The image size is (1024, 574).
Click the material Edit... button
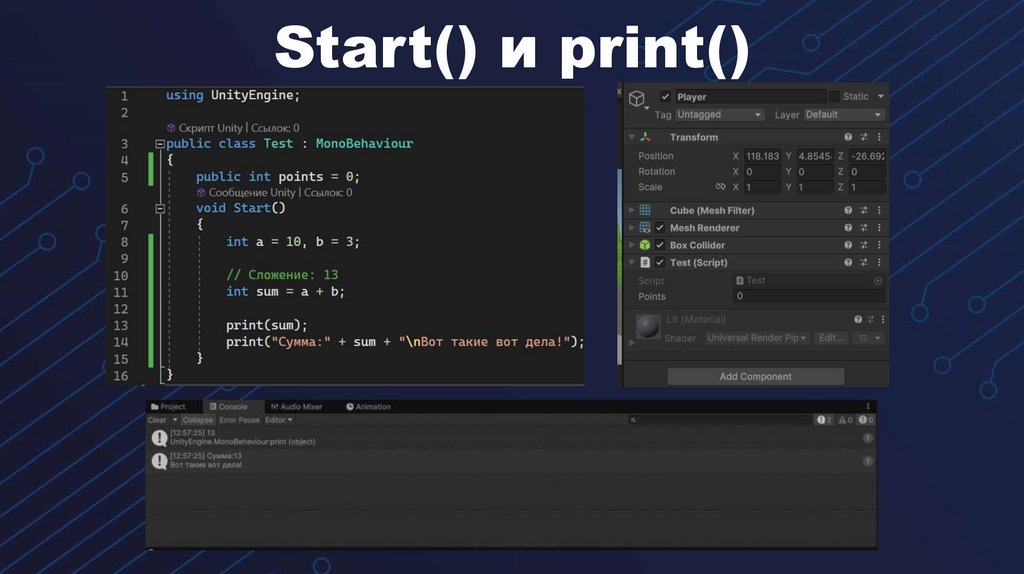(x=831, y=338)
